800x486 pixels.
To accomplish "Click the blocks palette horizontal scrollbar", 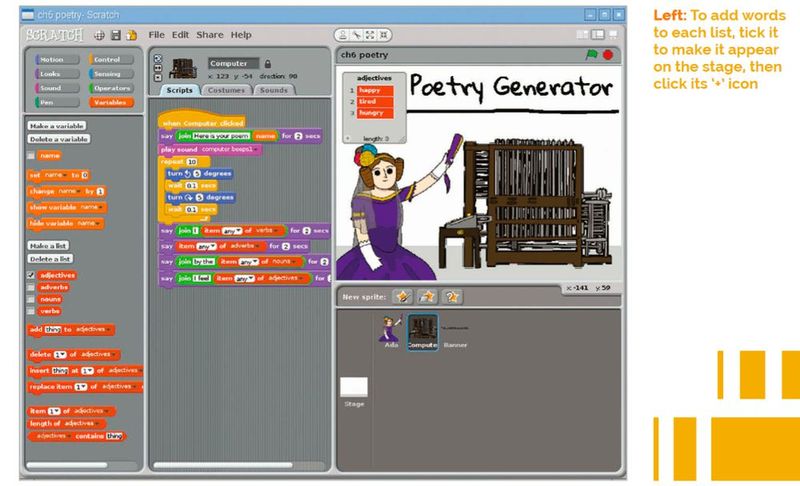I will pyautogui.click(x=67, y=465).
